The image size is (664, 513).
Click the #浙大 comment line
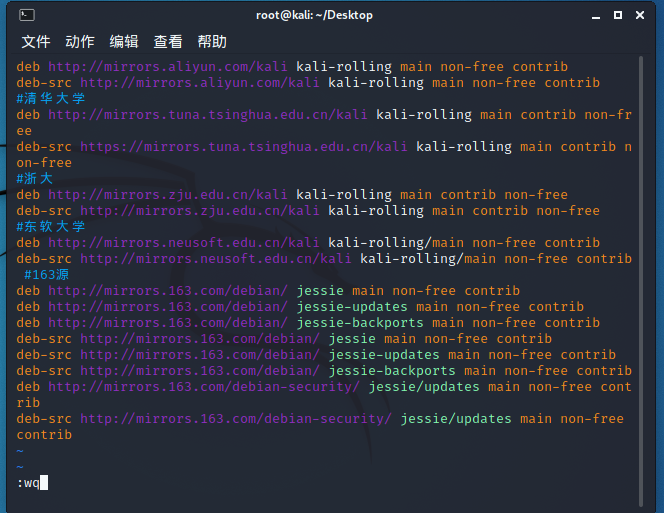(35, 179)
